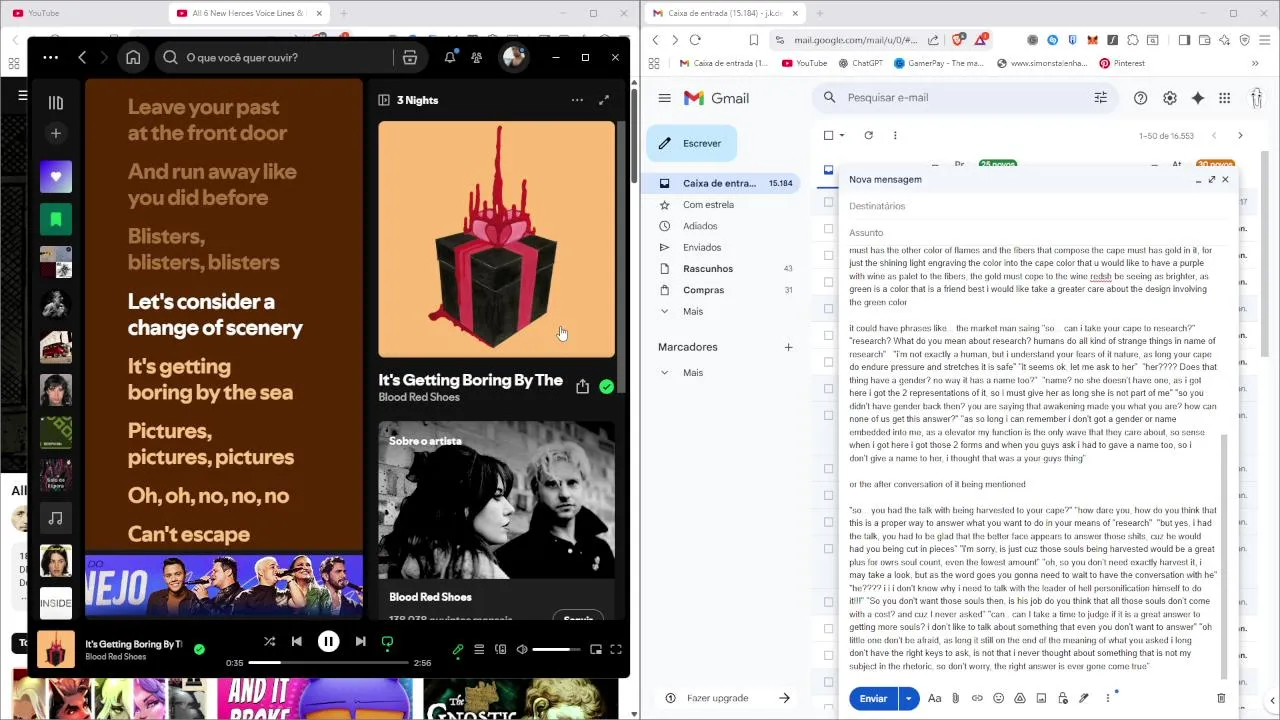Open formatting options Aa in compose
Viewport: 1280px width, 720px height.
click(x=935, y=698)
